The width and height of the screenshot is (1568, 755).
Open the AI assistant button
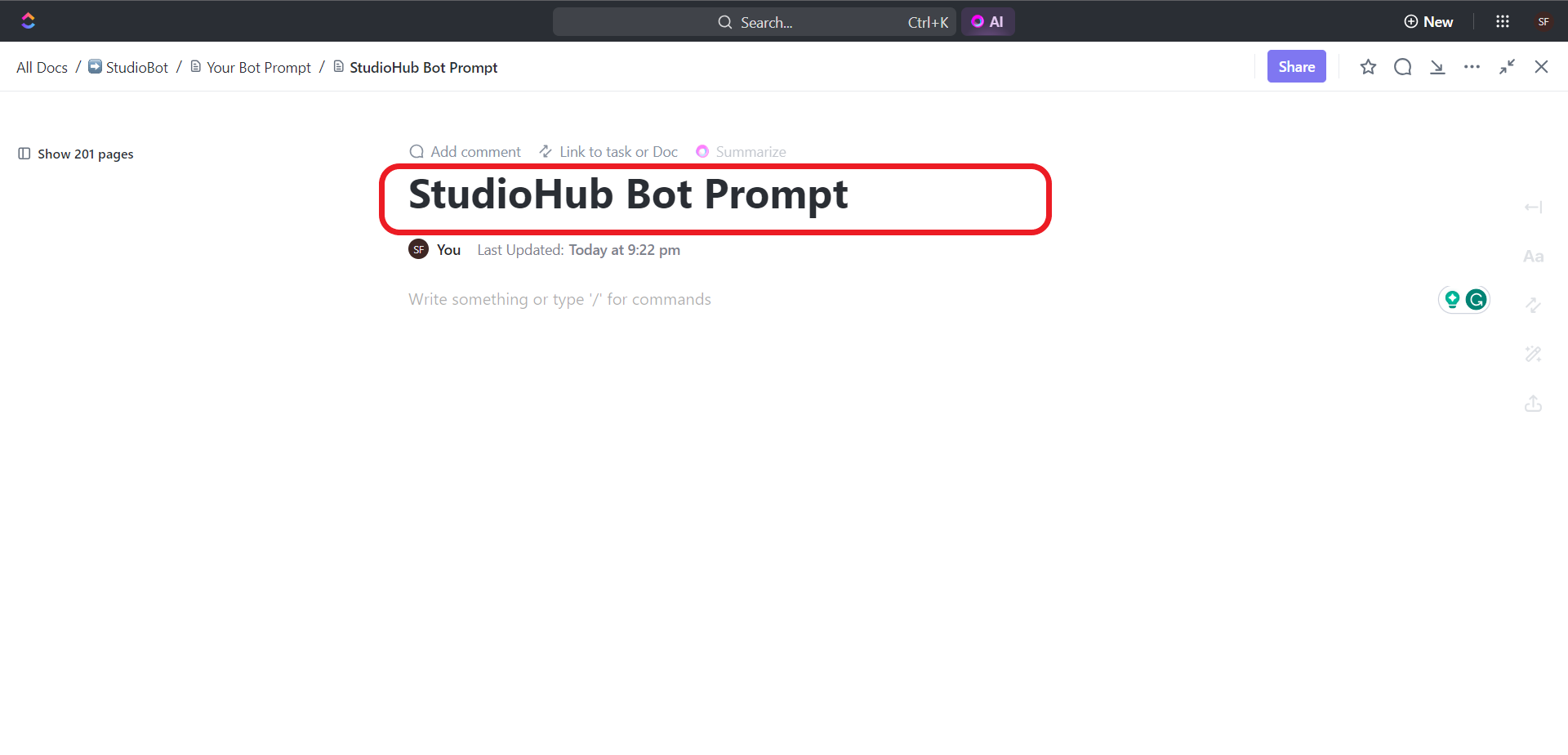[987, 22]
